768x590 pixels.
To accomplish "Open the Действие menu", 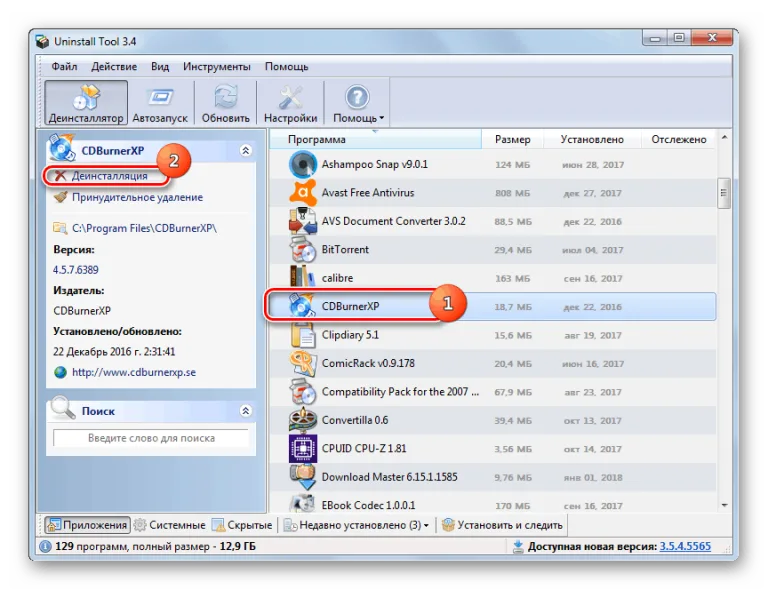I will (x=114, y=67).
